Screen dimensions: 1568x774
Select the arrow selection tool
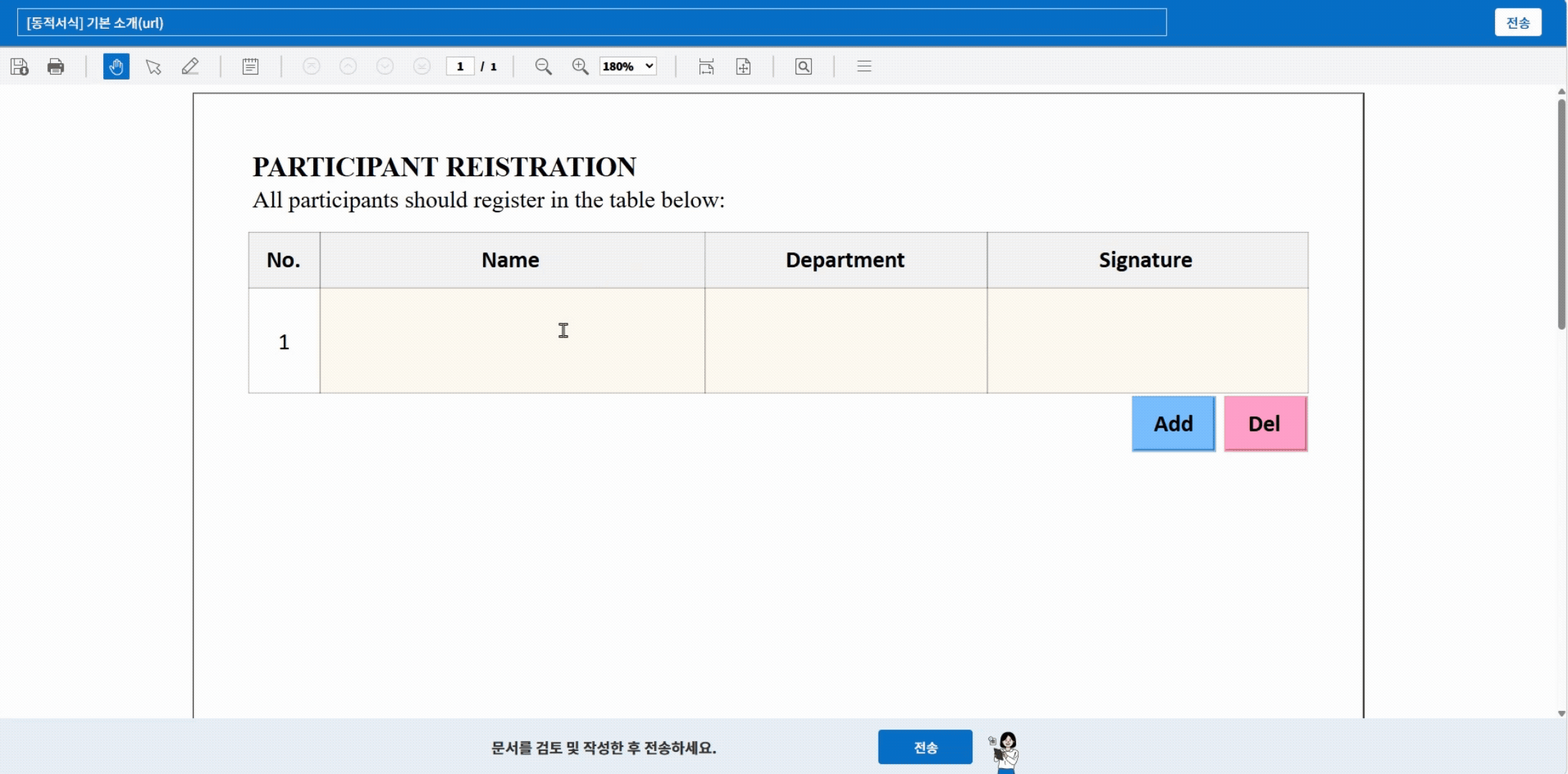(153, 67)
